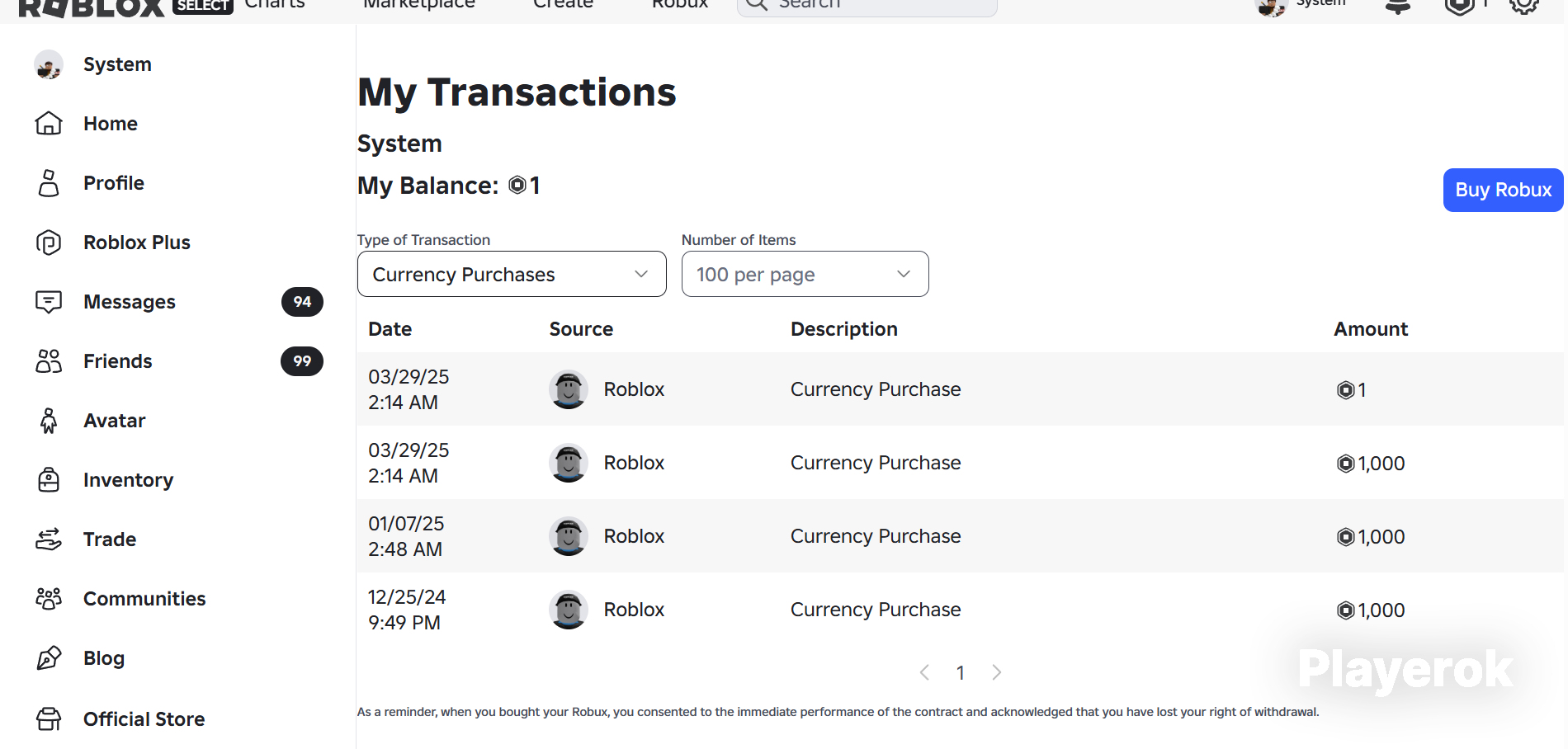
Task: Open the settings gear in the top bar
Action: (1524, 6)
